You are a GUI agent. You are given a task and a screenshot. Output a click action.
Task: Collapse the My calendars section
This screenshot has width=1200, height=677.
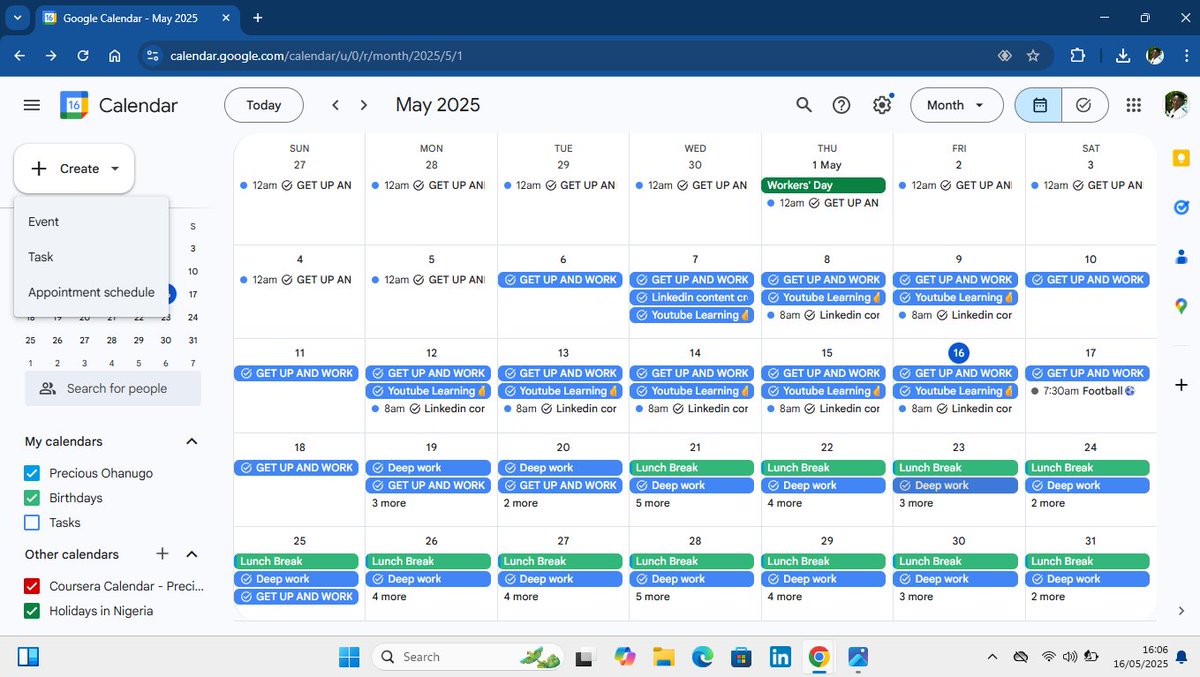tap(192, 442)
